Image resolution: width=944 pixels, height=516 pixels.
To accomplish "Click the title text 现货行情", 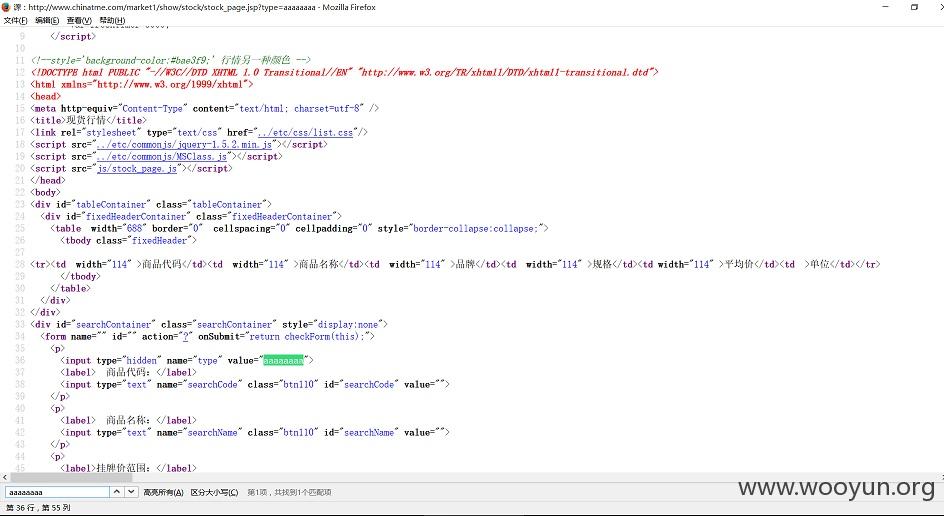I will pos(85,120).
